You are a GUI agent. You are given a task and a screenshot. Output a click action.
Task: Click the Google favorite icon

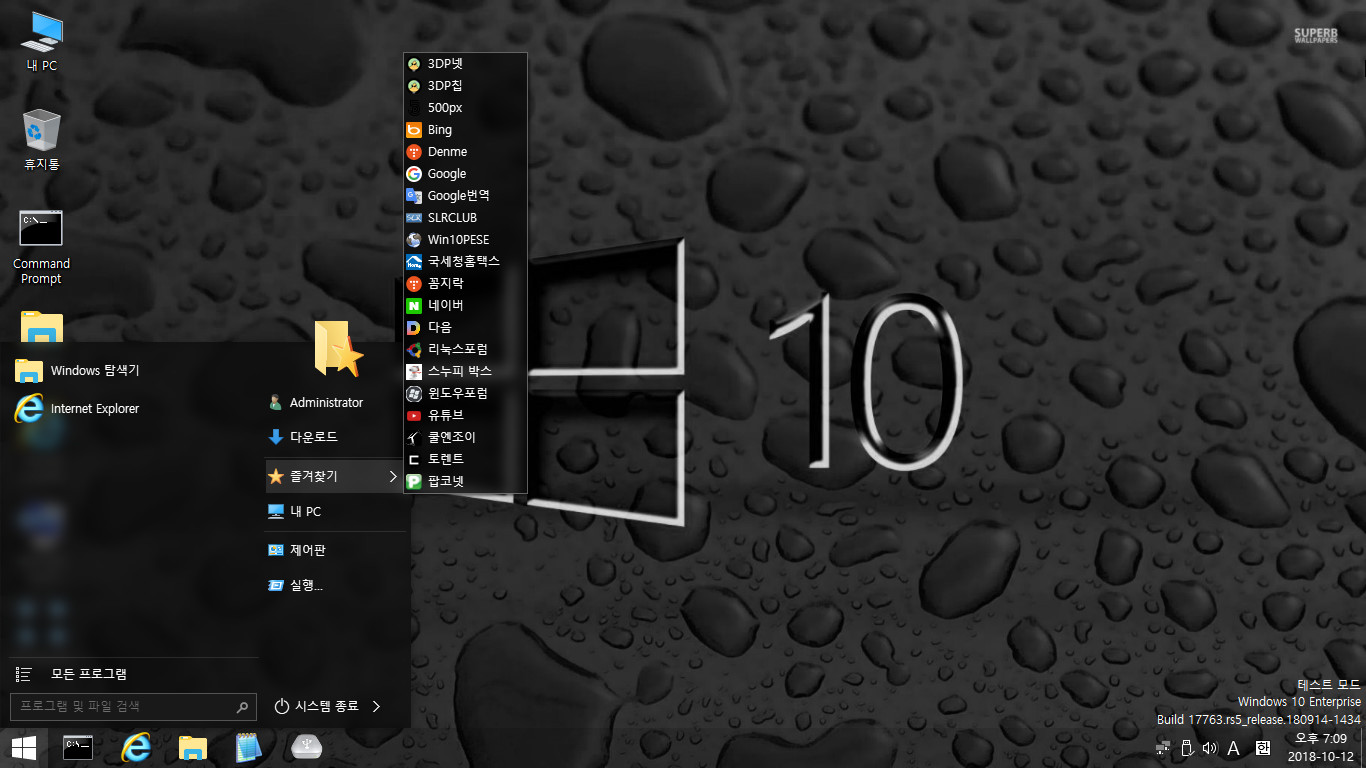click(414, 174)
